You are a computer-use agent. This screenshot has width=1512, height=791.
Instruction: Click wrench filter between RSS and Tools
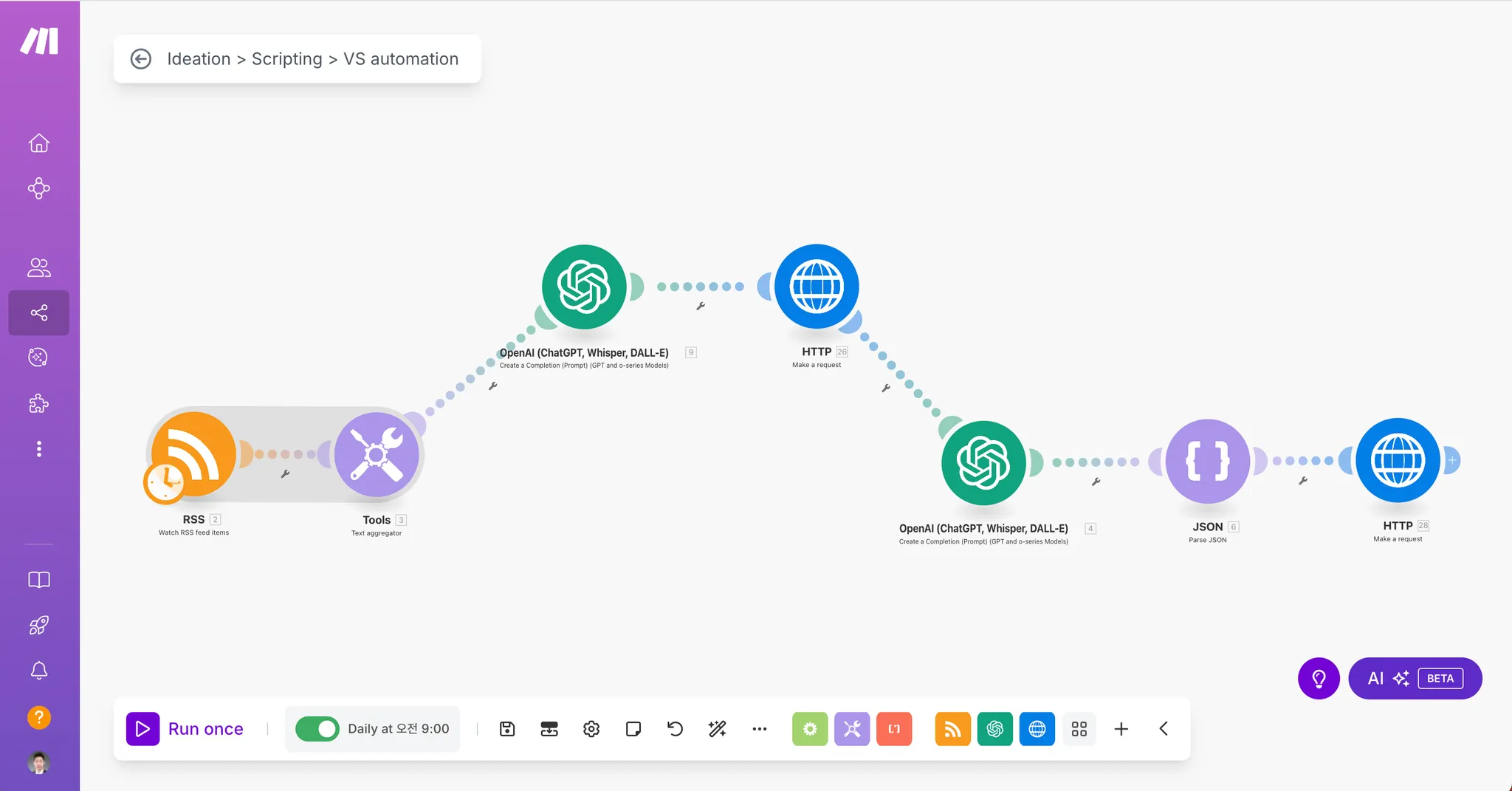285,474
